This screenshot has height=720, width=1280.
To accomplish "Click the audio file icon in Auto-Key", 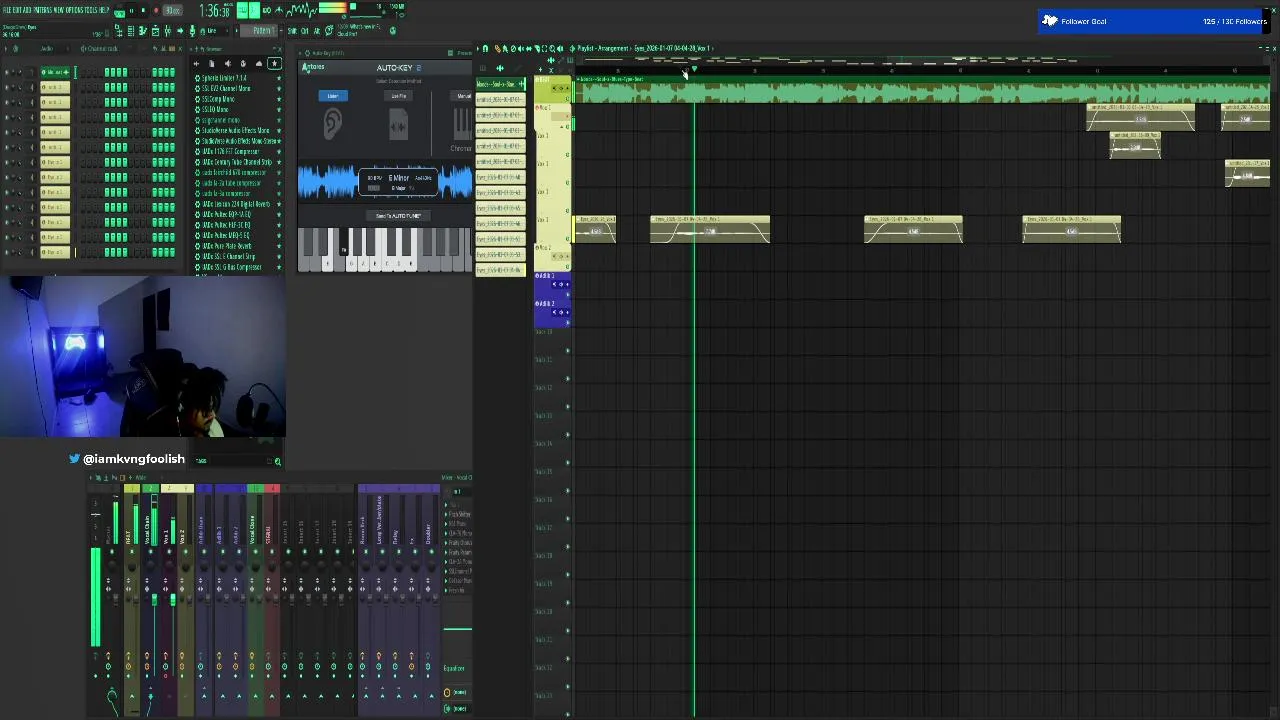I will pos(398,126).
